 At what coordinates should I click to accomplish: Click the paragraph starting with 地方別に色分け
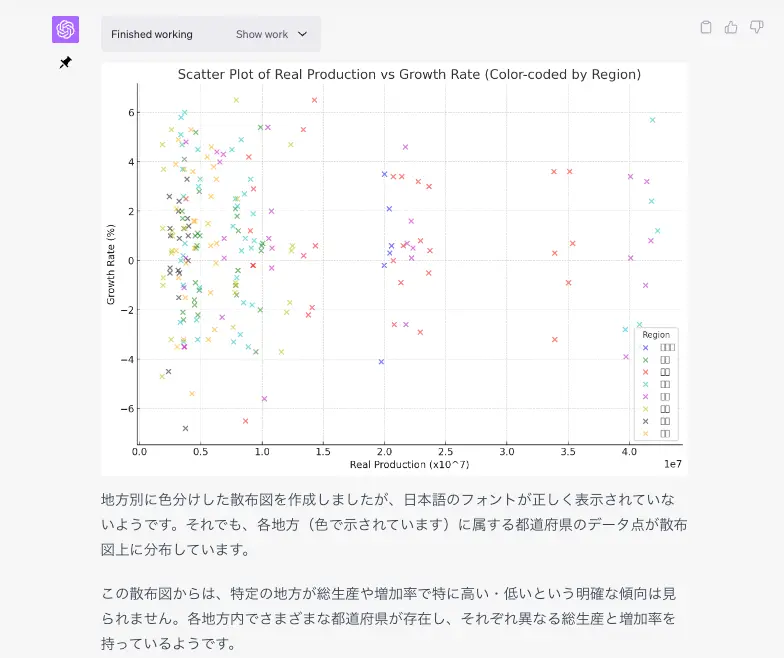(394, 524)
